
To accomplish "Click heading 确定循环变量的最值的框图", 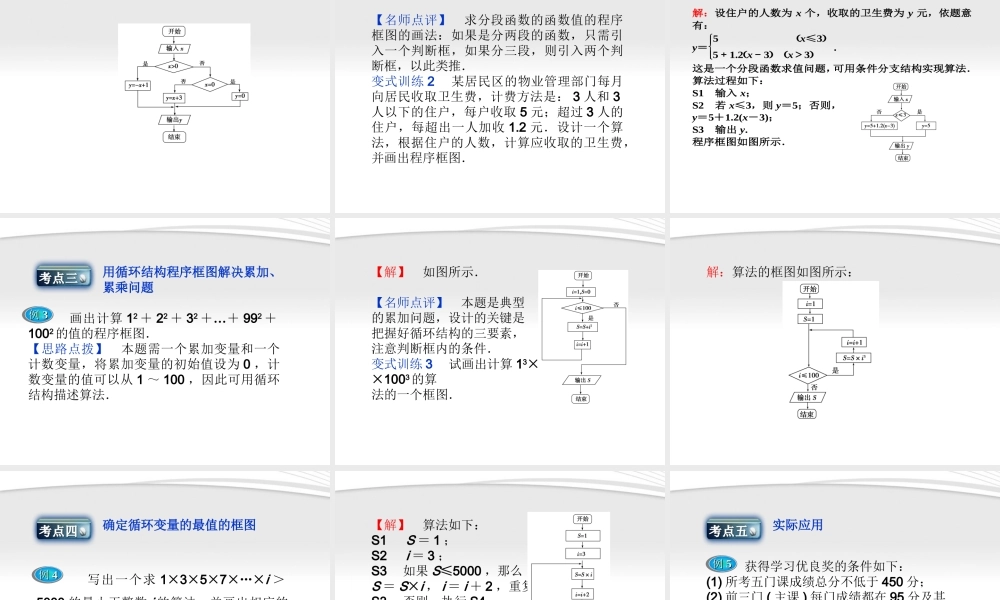I will [x=179, y=525].
